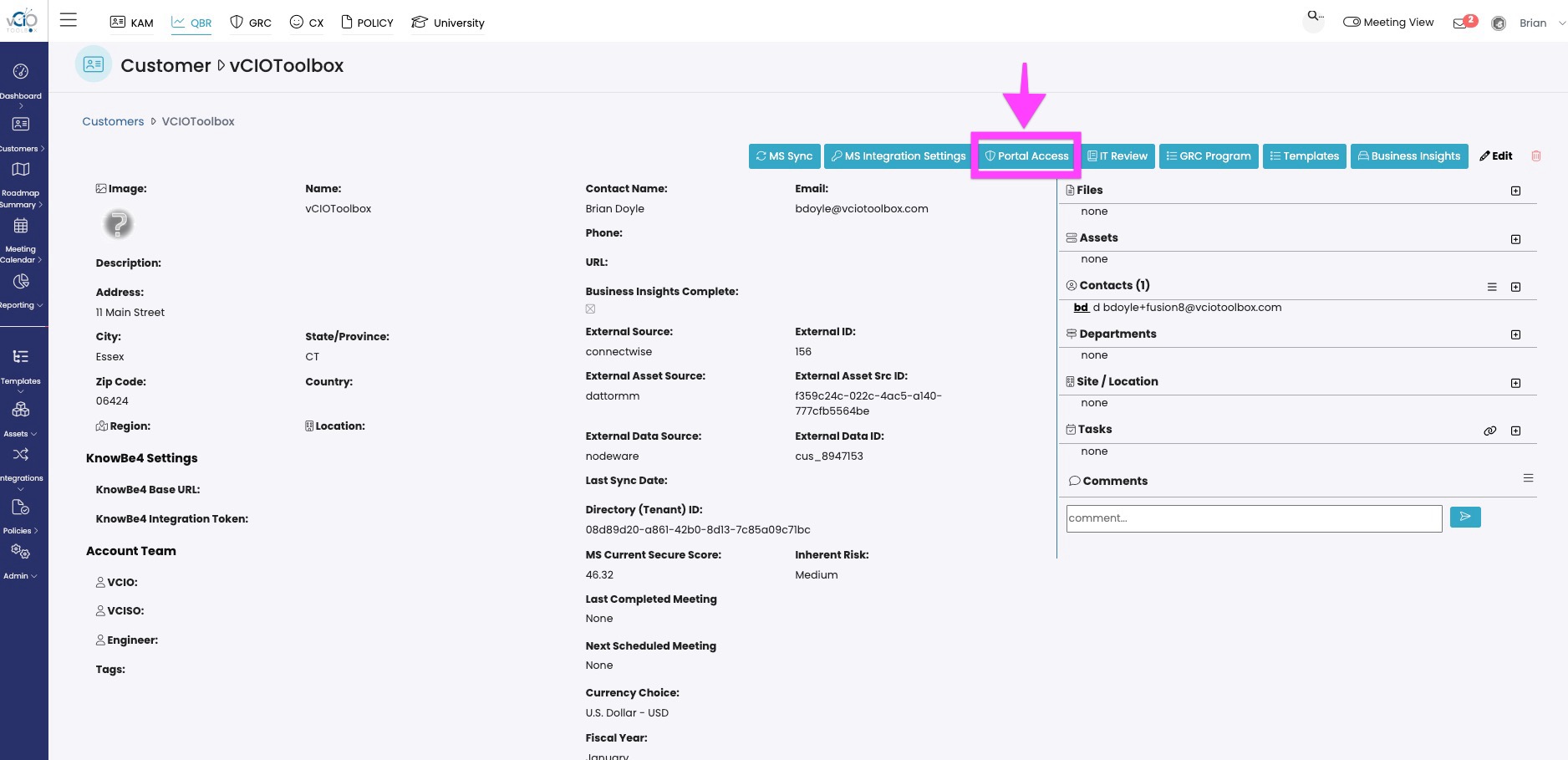Click the search magnifier icon
The height and width of the screenshot is (760, 1568).
1314,16
